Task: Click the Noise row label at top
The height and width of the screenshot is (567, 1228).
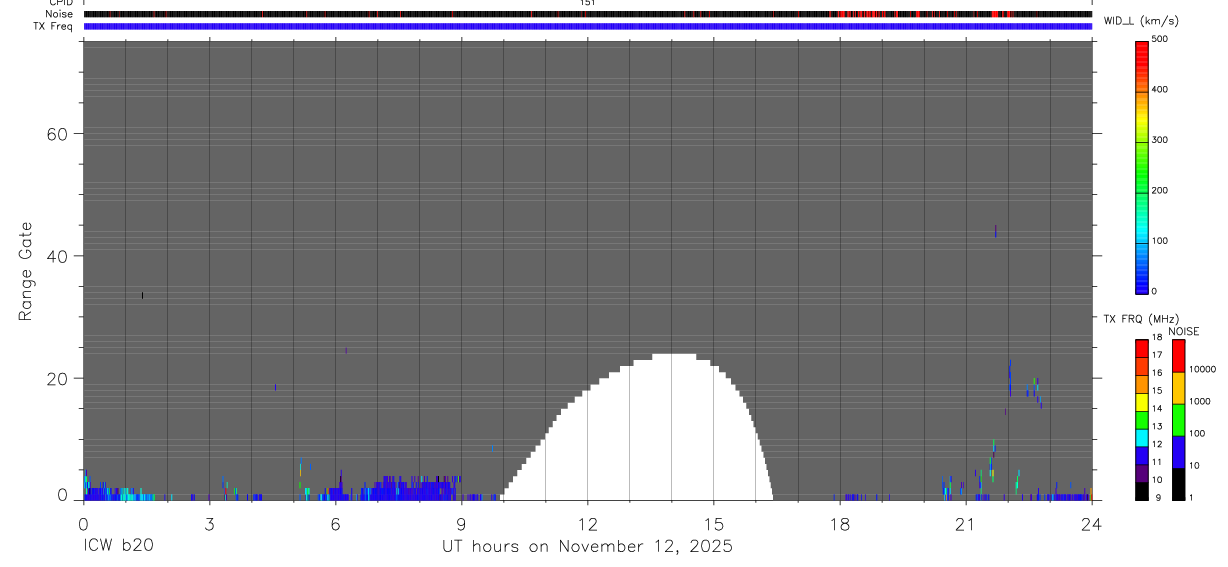Action: click(60, 14)
